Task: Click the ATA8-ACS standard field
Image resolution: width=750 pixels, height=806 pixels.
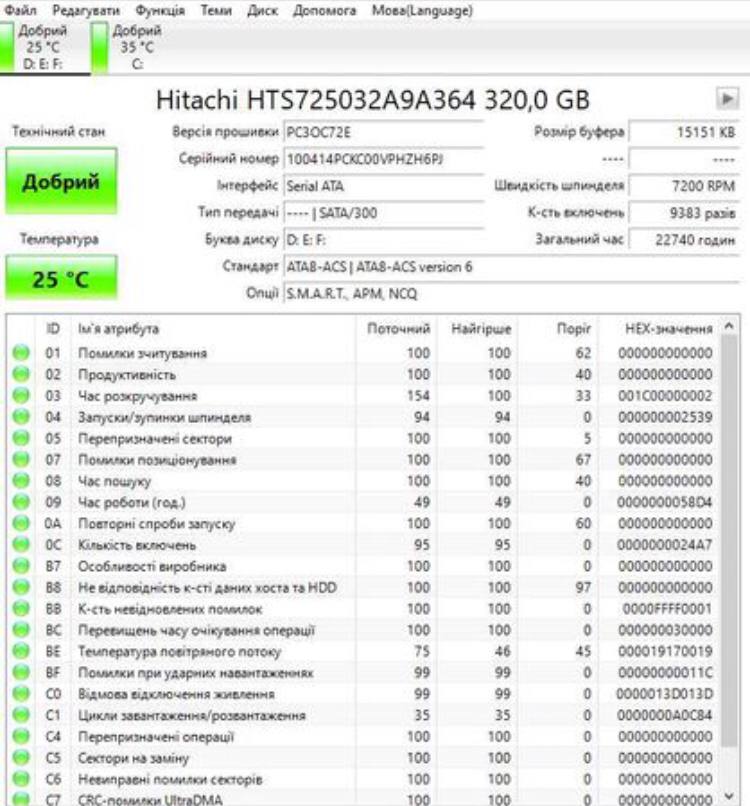Action: click(x=511, y=267)
